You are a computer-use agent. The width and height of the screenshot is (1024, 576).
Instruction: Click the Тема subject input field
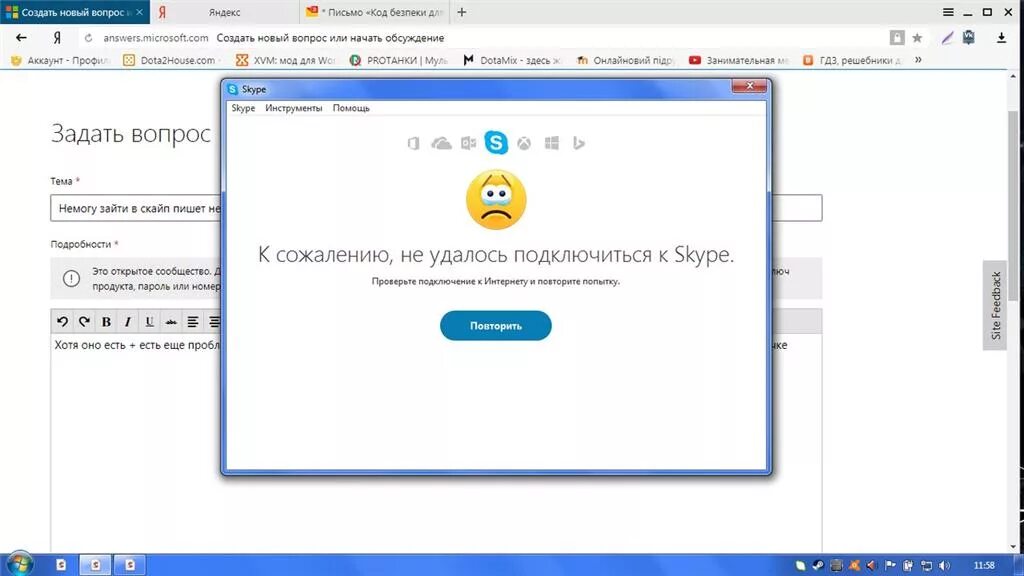click(x=436, y=208)
